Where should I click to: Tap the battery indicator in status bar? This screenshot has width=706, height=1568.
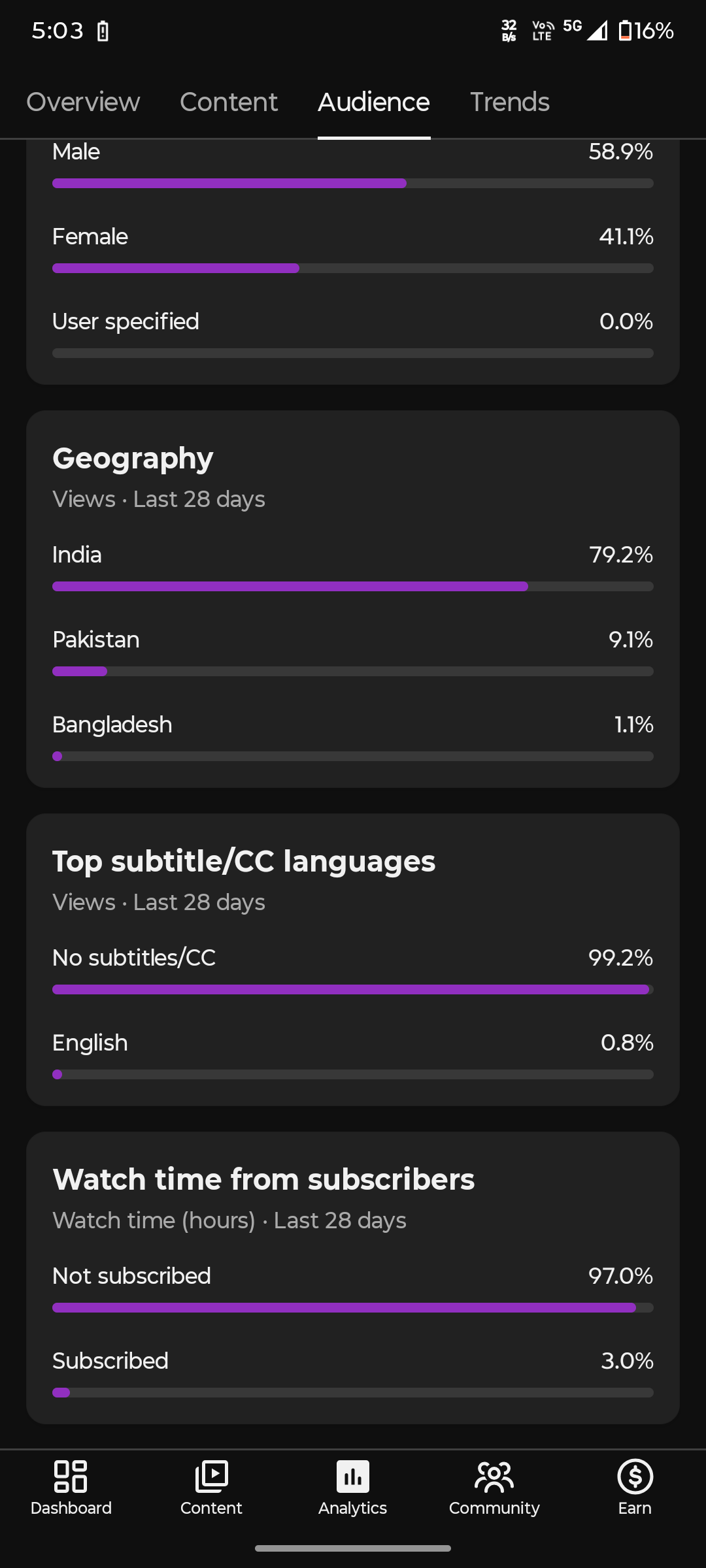[x=646, y=31]
